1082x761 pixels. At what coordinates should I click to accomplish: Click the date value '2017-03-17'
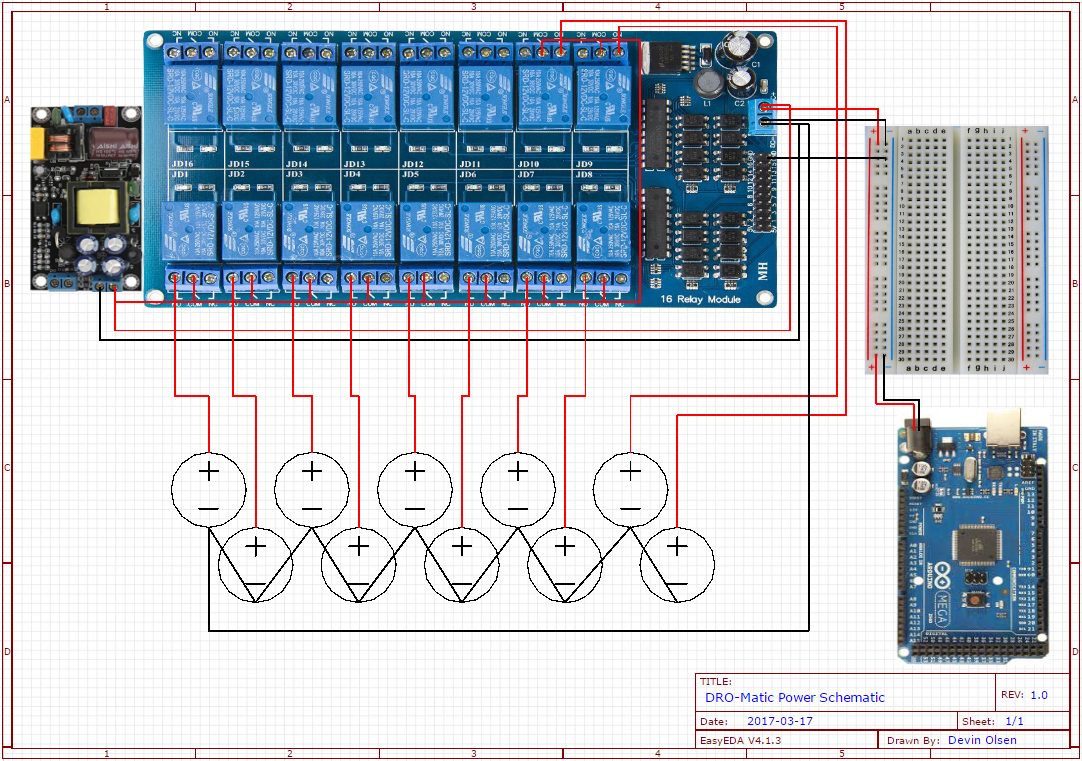click(780, 721)
